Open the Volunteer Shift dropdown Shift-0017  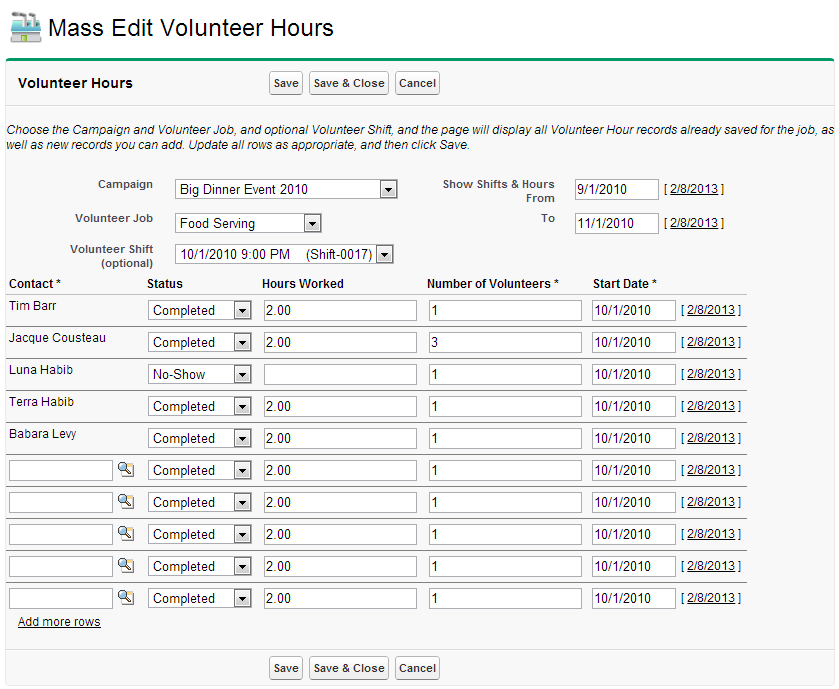tap(284, 254)
